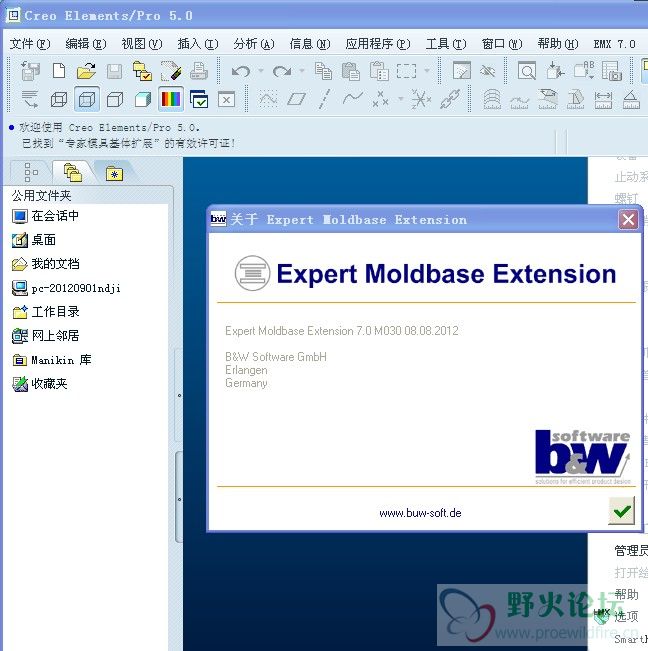Viewport: 648px width, 651px height.
Task: Select 网上邻居 entry
Action: click(45, 336)
